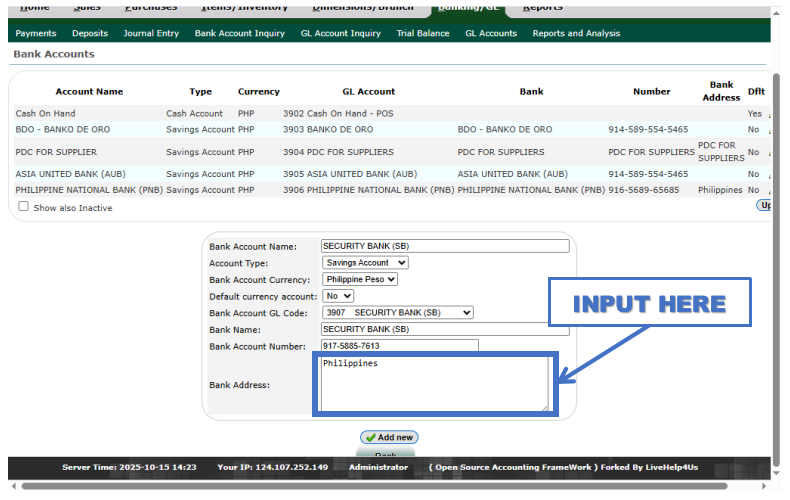The height and width of the screenshot is (500, 790).
Task: Expand the Bank Account GL Code dropdown
Action: (x=397, y=313)
